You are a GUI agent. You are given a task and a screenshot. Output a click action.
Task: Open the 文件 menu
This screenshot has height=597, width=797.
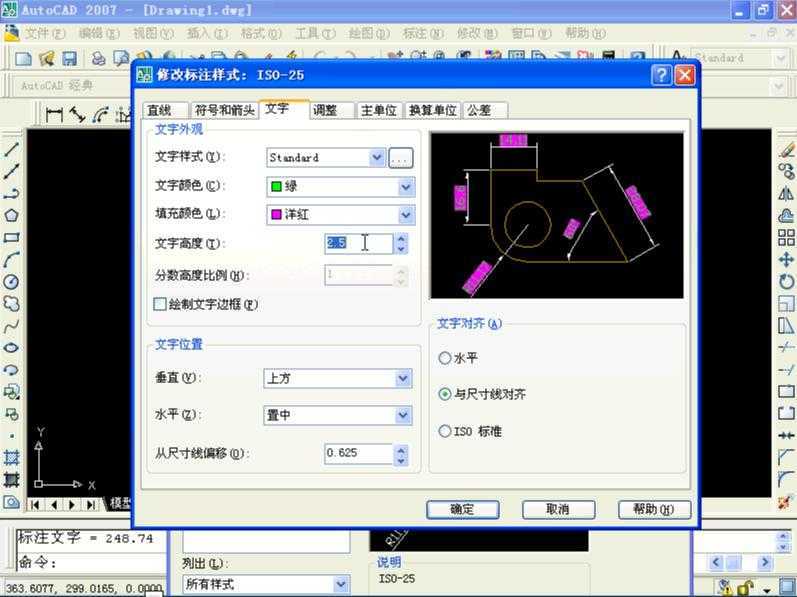click(45, 34)
